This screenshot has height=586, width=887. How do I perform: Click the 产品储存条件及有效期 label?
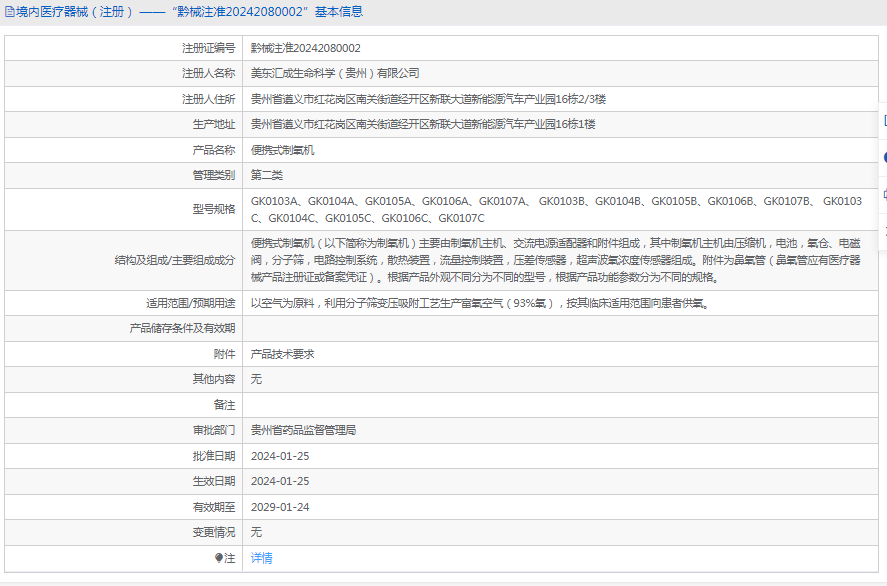182,328
